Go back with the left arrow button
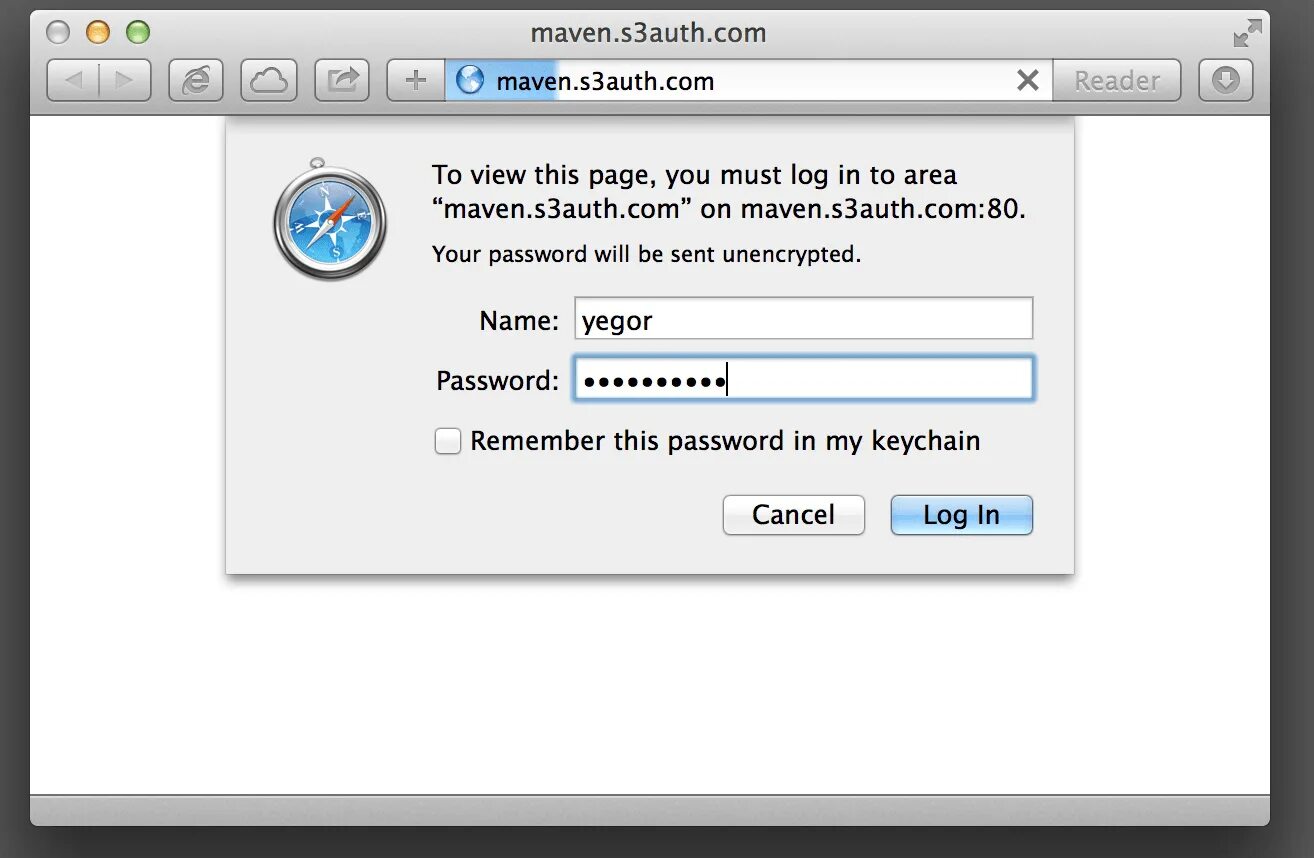1314x858 pixels. [x=73, y=80]
